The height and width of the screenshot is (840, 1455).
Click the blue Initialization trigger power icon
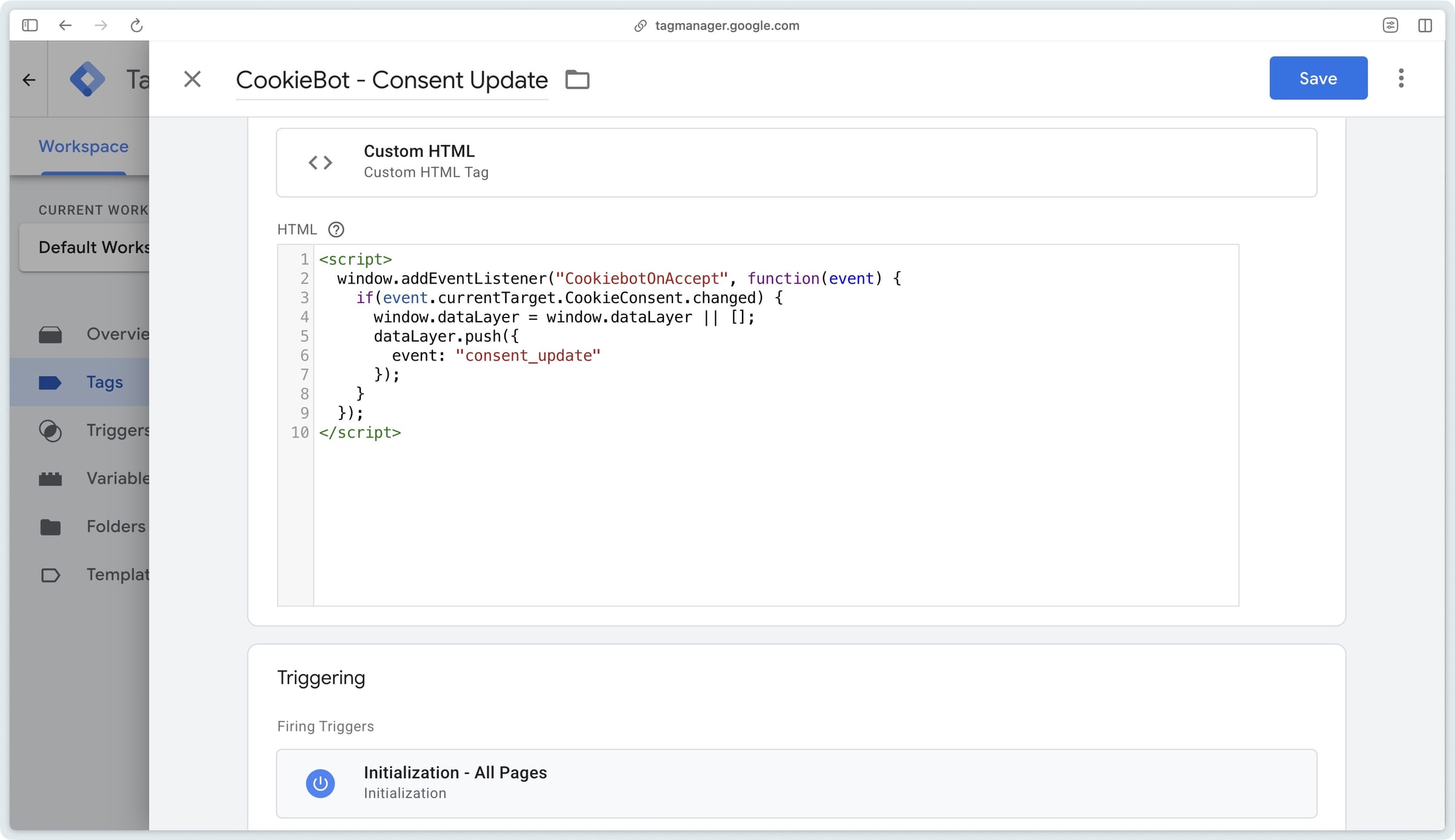pos(320,784)
